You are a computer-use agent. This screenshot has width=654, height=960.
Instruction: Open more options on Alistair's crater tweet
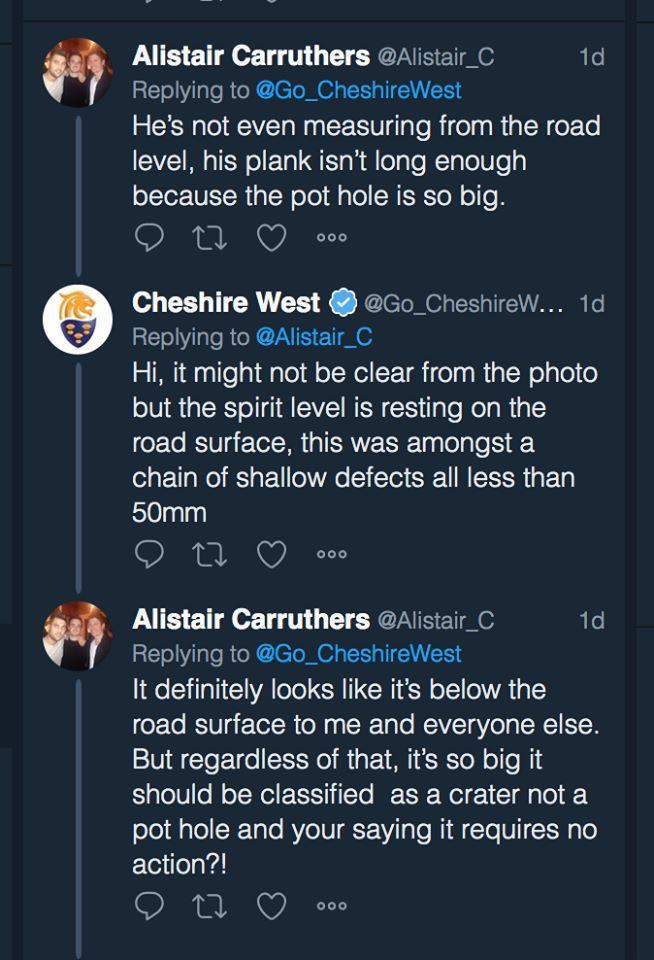tap(331, 905)
